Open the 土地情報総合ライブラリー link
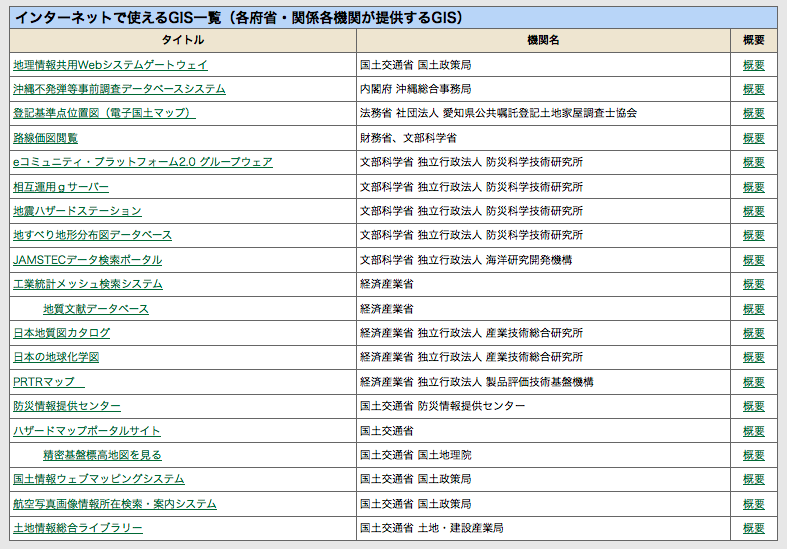The image size is (787, 549). [x=78, y=528]
